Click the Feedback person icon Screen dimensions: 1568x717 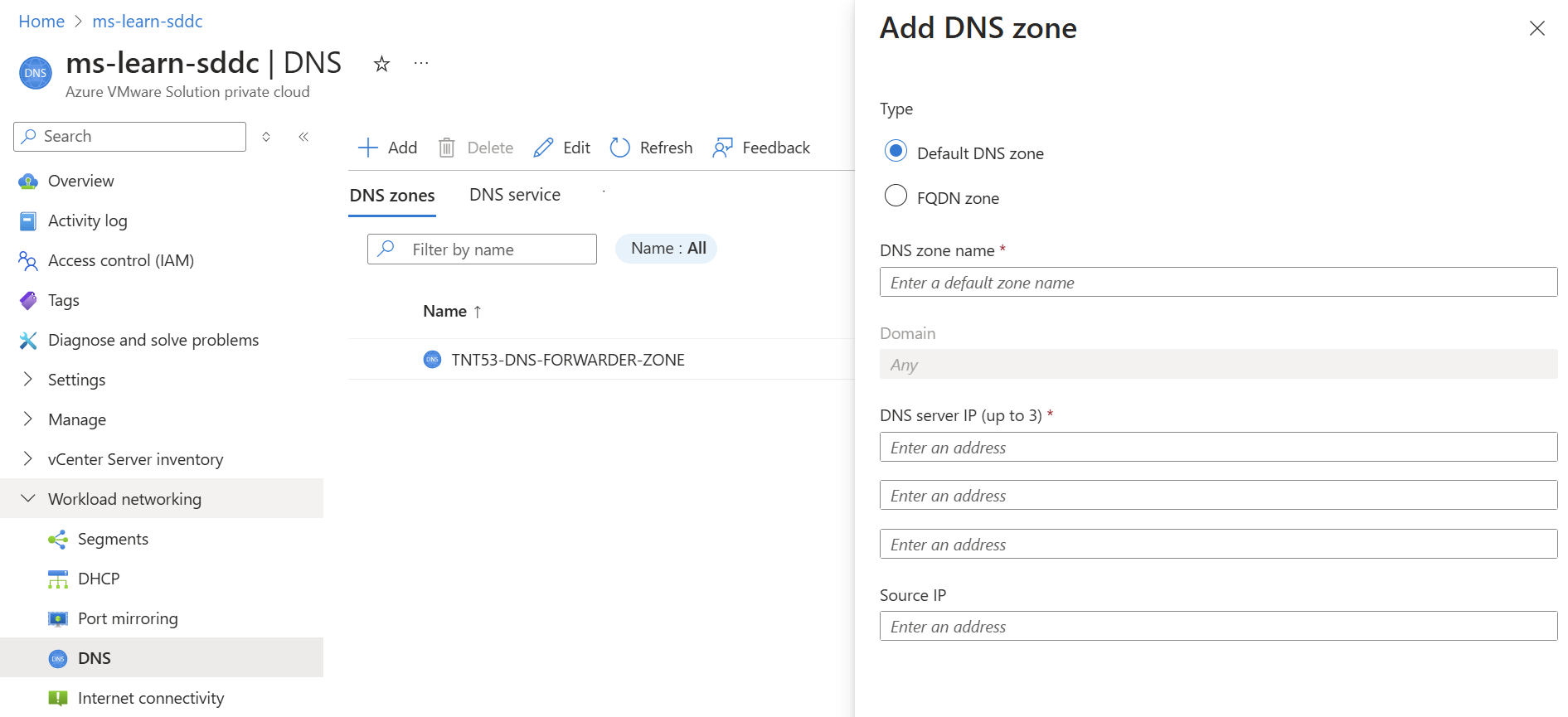click(x=722, y=148)
